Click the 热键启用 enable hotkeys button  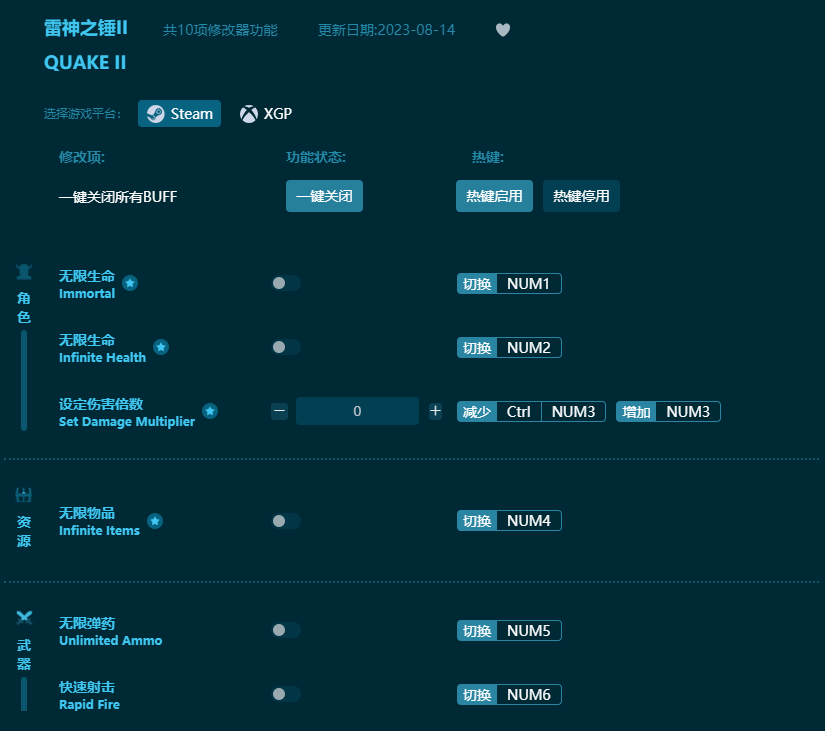click(x=494, y=196)
